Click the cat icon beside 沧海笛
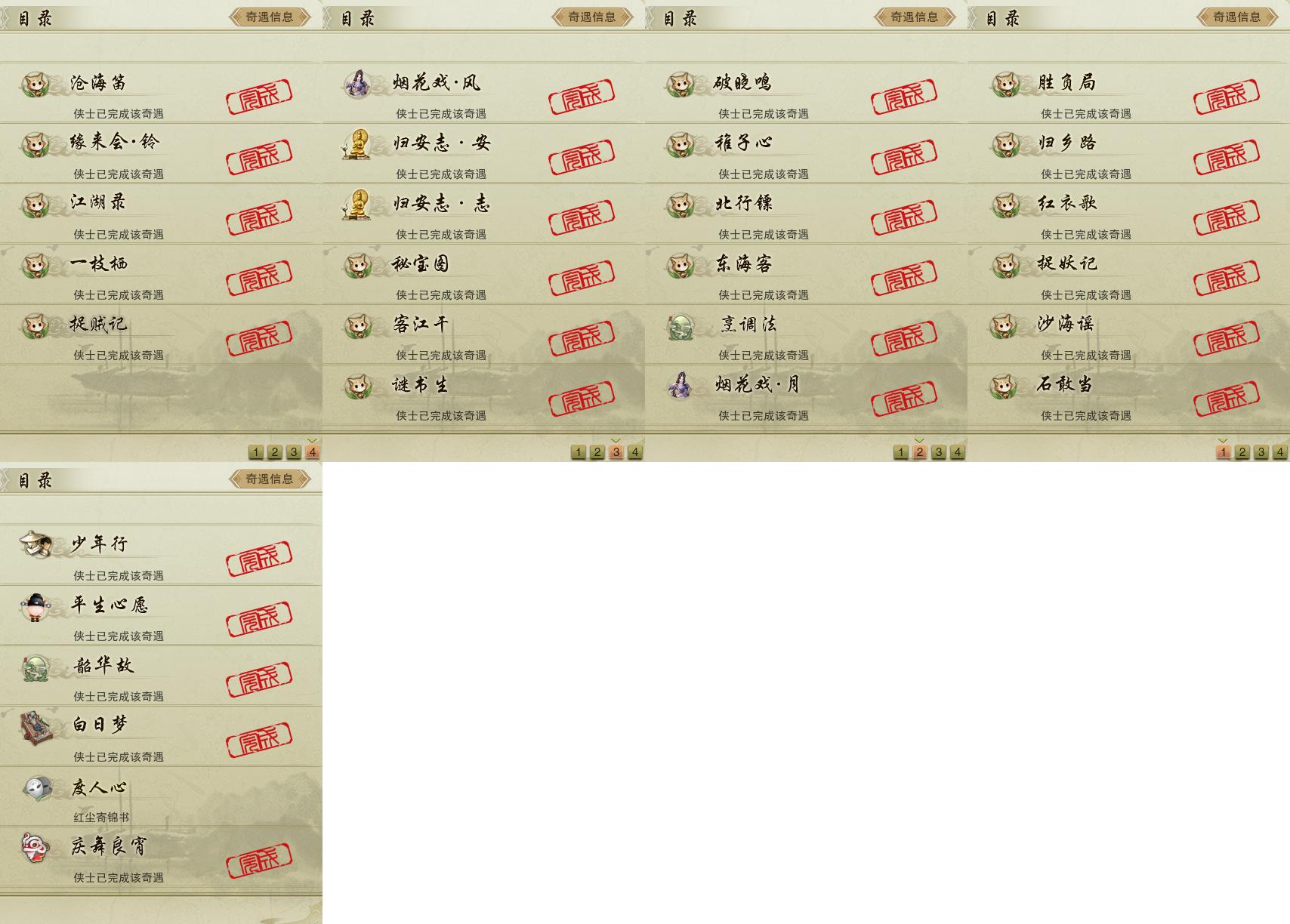The height and width of the screenshot is (924, 1290). click(35, 84)
